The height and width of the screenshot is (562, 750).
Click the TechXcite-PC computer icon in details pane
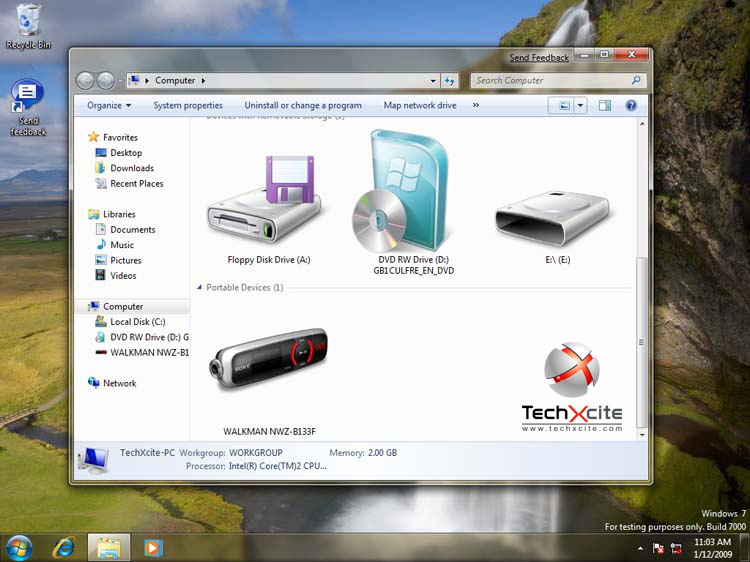(93, 460)
